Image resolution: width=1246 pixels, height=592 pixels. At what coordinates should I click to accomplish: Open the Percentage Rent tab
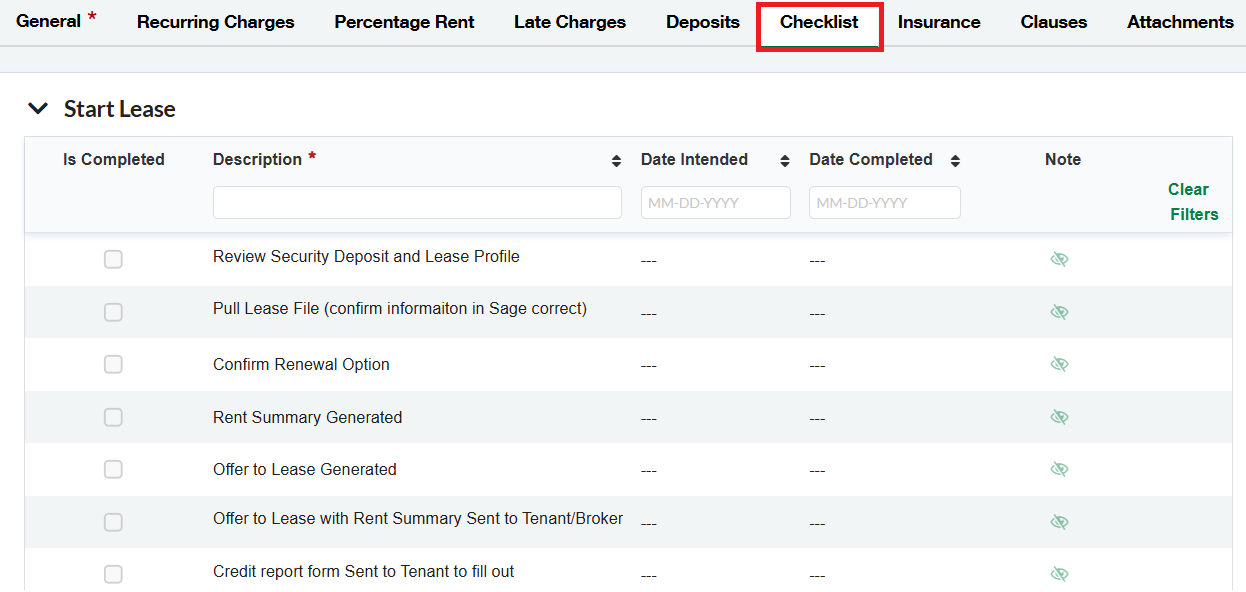[405, 22]
